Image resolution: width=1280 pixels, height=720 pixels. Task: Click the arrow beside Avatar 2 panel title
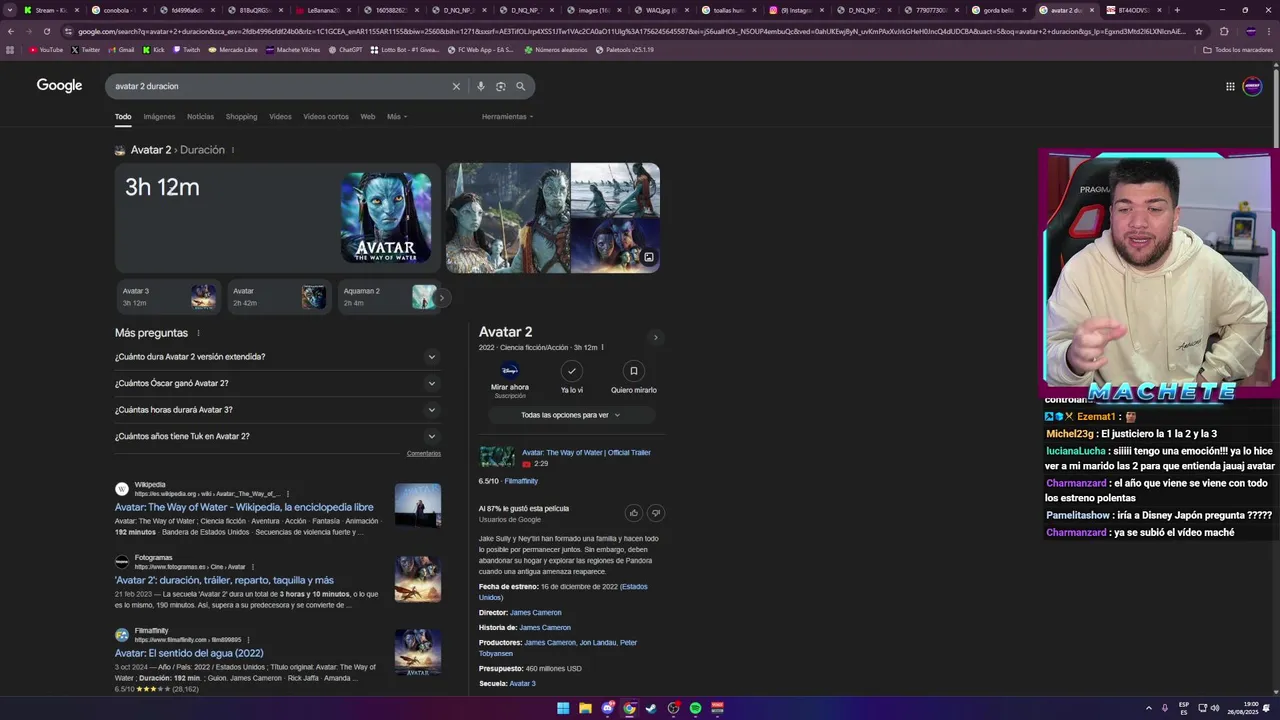[x=656, y=337]
